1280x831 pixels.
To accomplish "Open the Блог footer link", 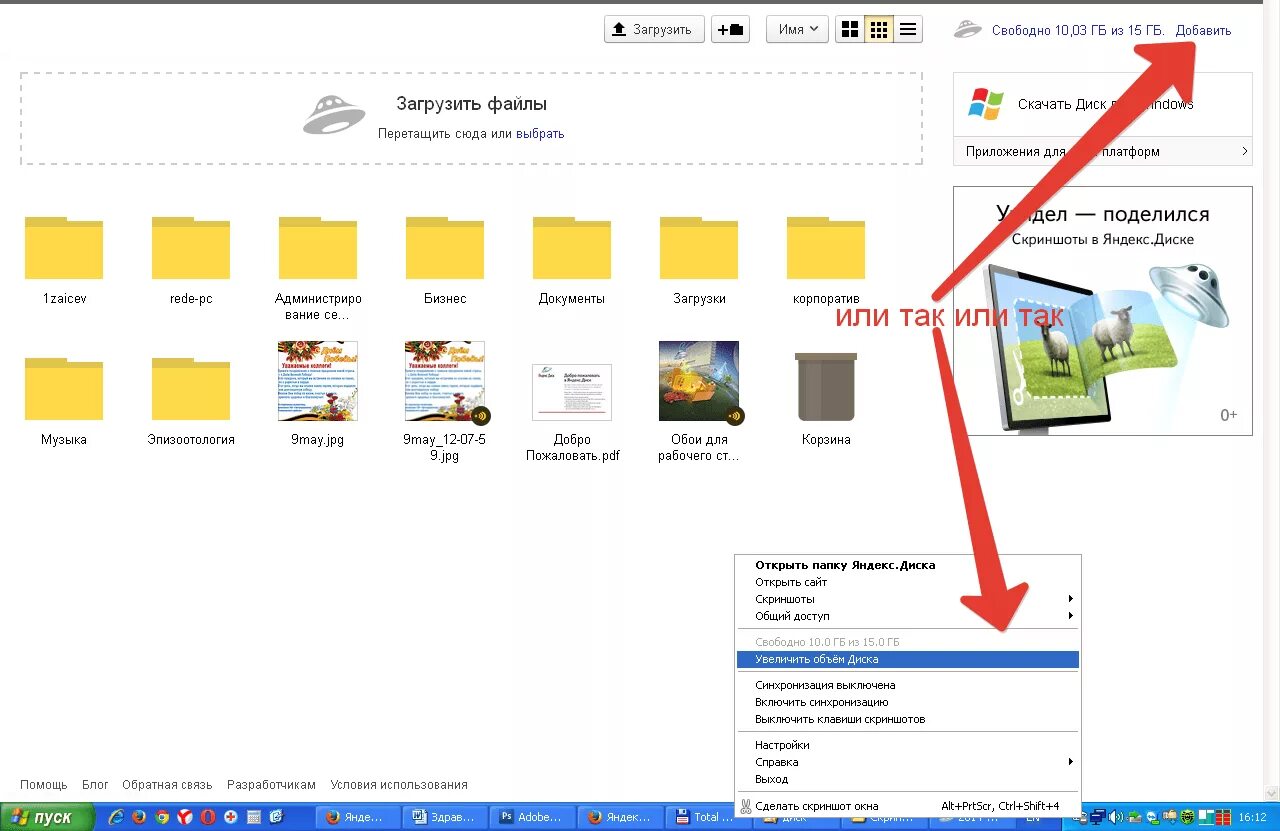I will pyautogui.click(x=95, y=785).
